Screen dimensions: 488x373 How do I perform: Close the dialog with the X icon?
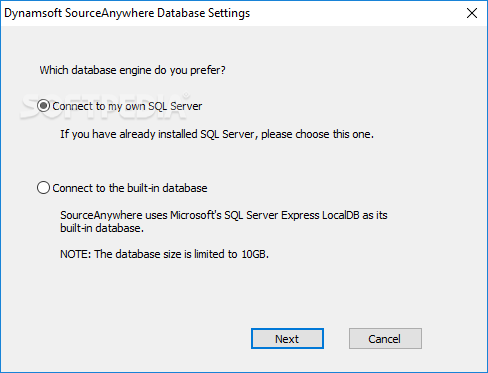click(x=472, y=13)
